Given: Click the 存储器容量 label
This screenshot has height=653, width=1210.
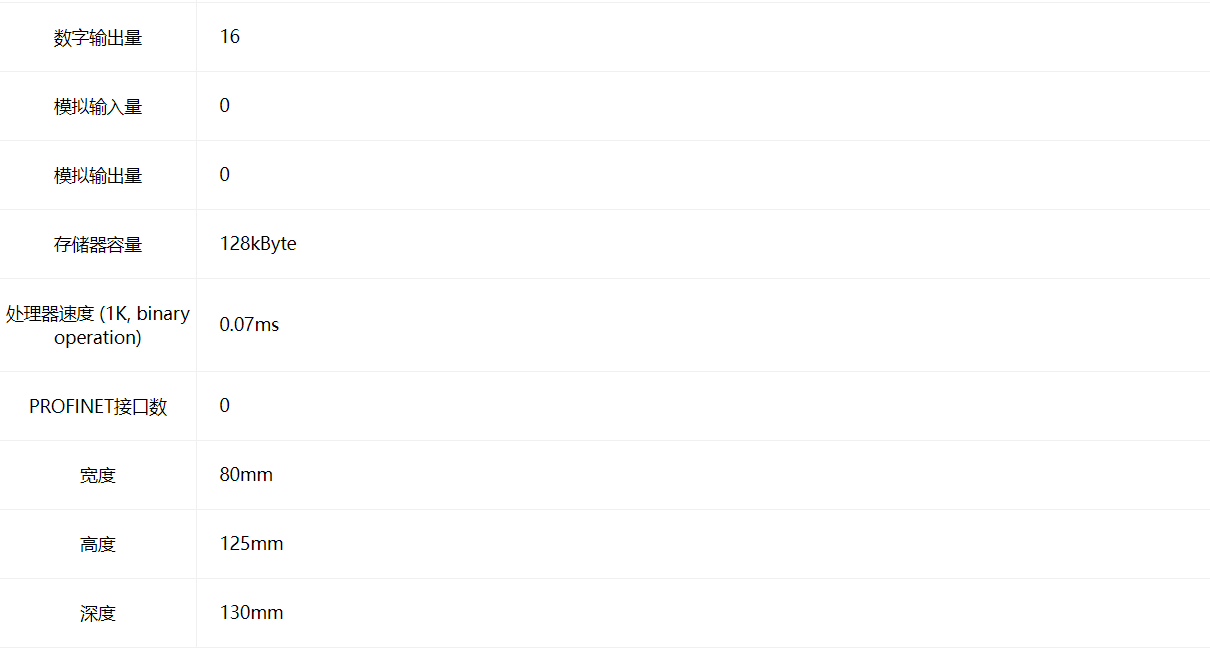Looking at the screenshot, I should pyautogui.click(x=98, y=245).
